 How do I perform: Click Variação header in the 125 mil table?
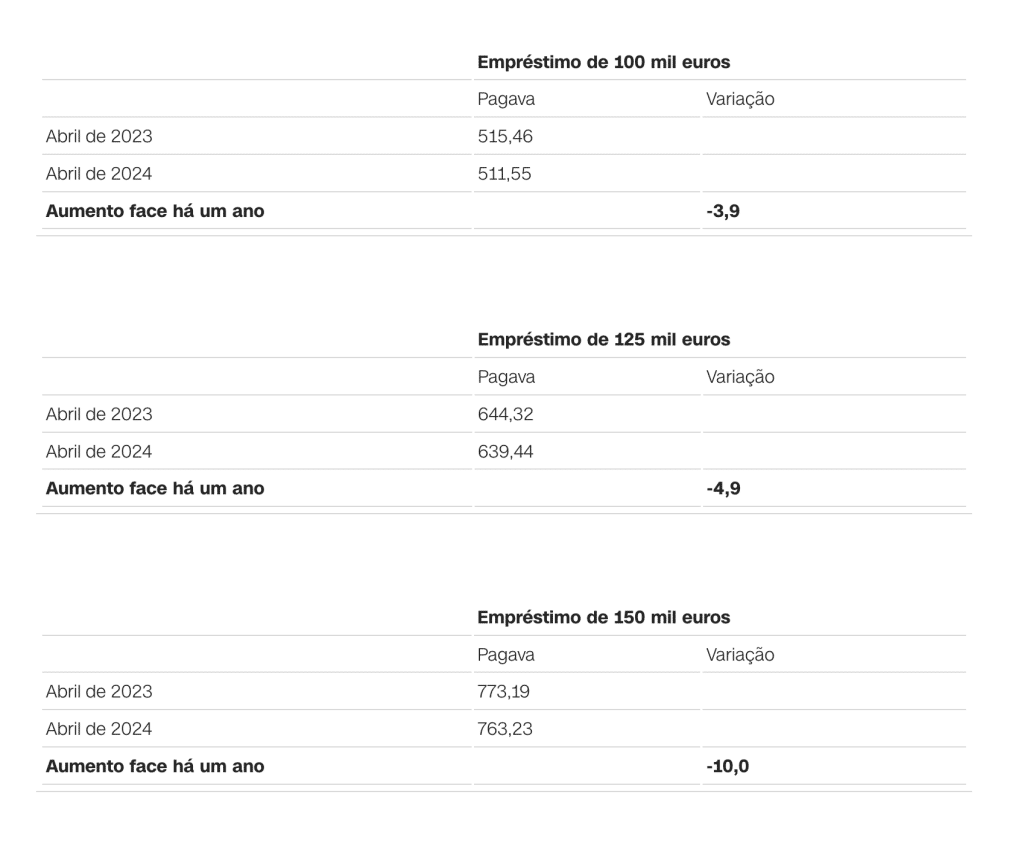(x=740, y=377)
